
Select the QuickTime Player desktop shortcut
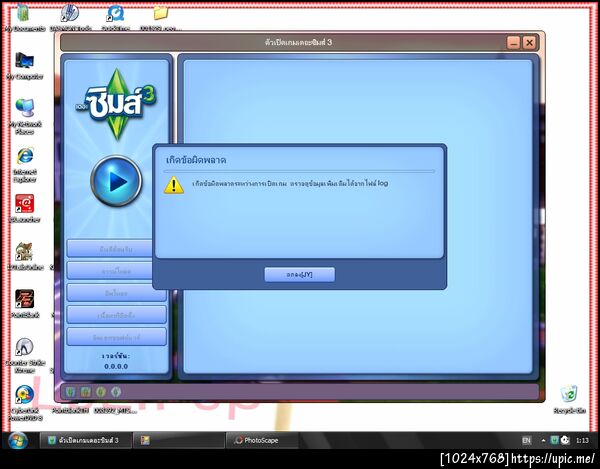(115, 17)
